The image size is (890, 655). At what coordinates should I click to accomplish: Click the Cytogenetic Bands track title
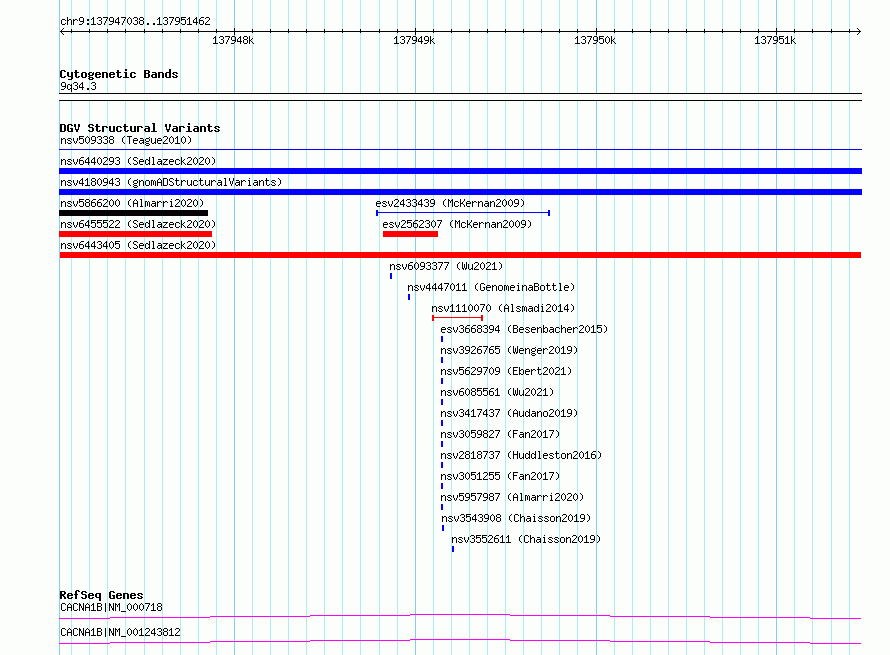pyautogui.click(x=119, y=74)
